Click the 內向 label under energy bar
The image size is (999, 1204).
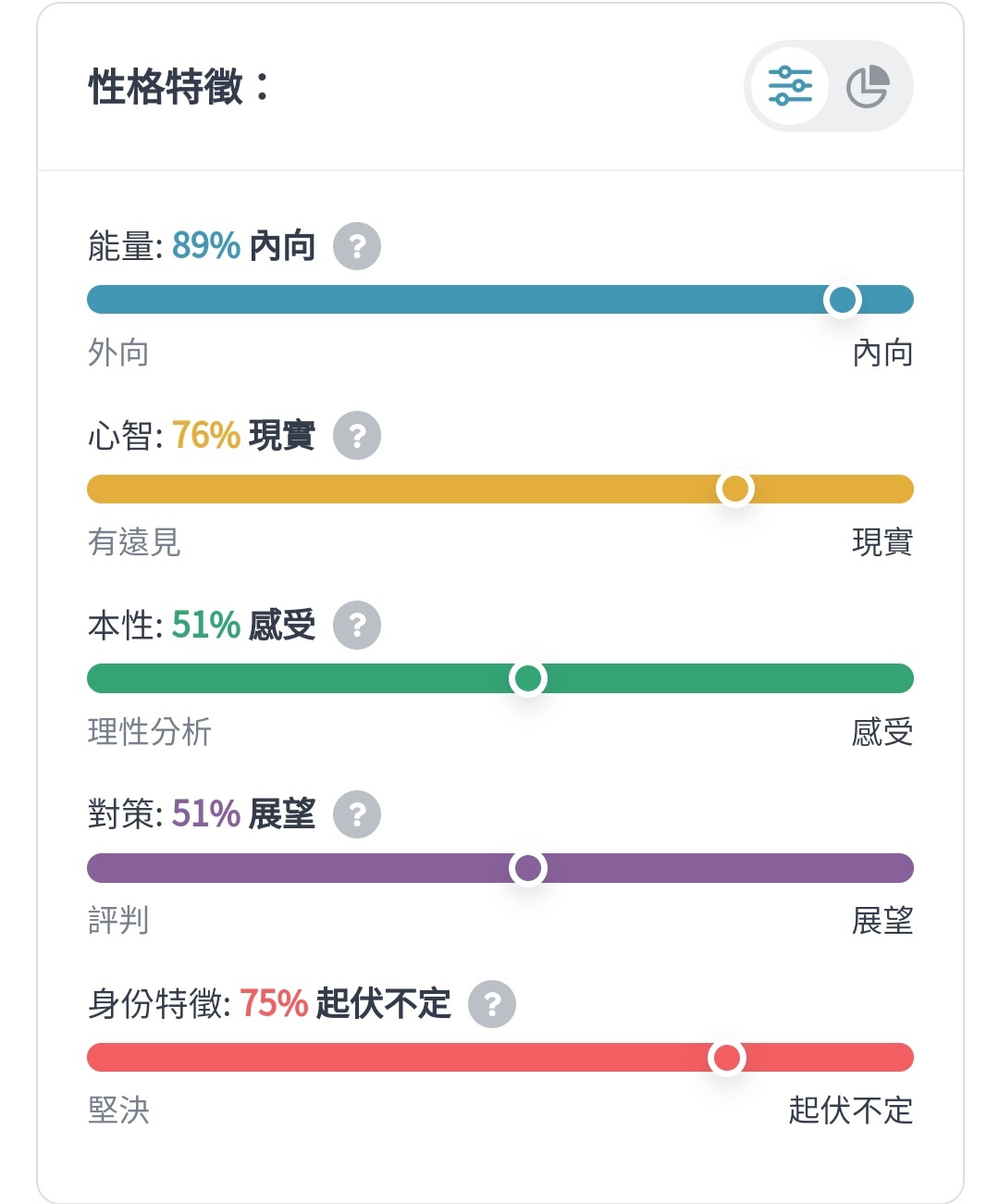click(x=882, y=353)
